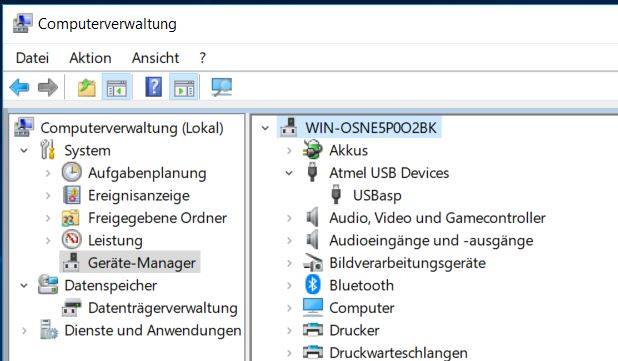Select Datenträgerverwaltung label in tree
Image resolution: width=618 pixels, height=361 pixels.
pos(163,308)
